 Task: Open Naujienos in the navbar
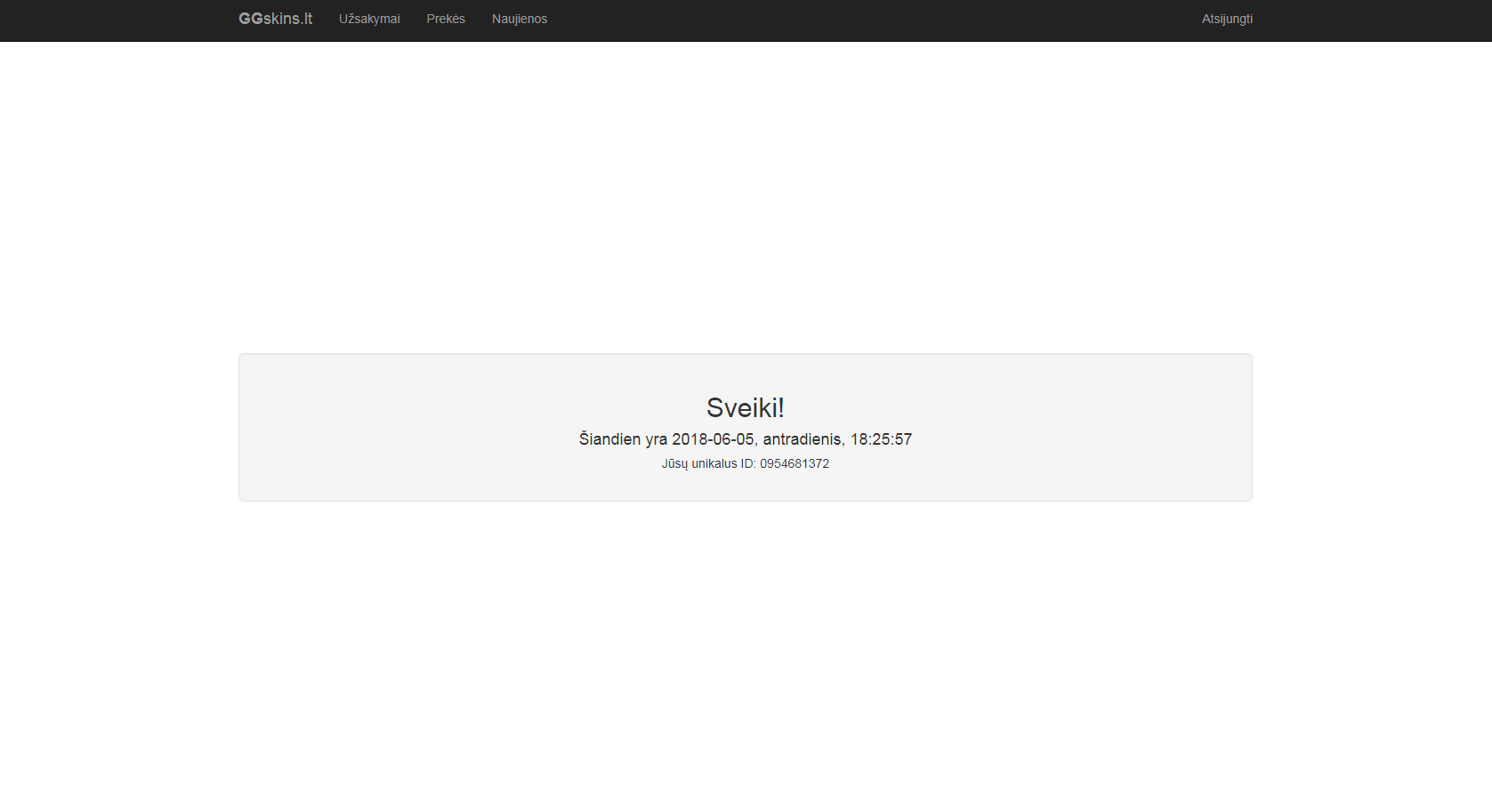(x=520, y=19)
